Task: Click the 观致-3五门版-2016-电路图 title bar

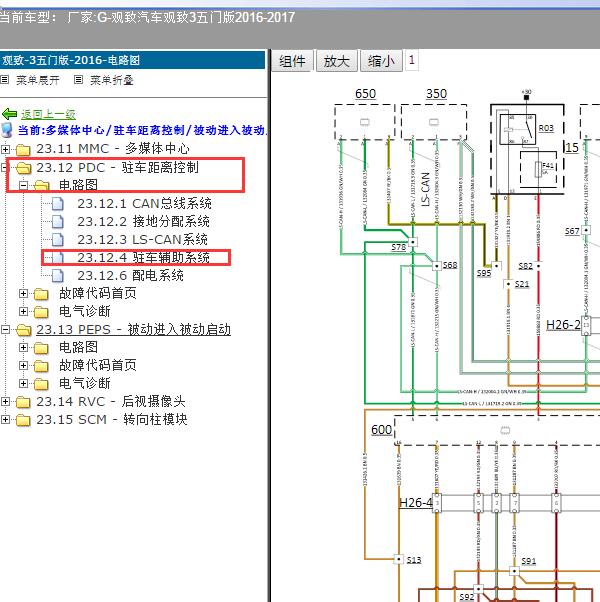Action: 132,60
